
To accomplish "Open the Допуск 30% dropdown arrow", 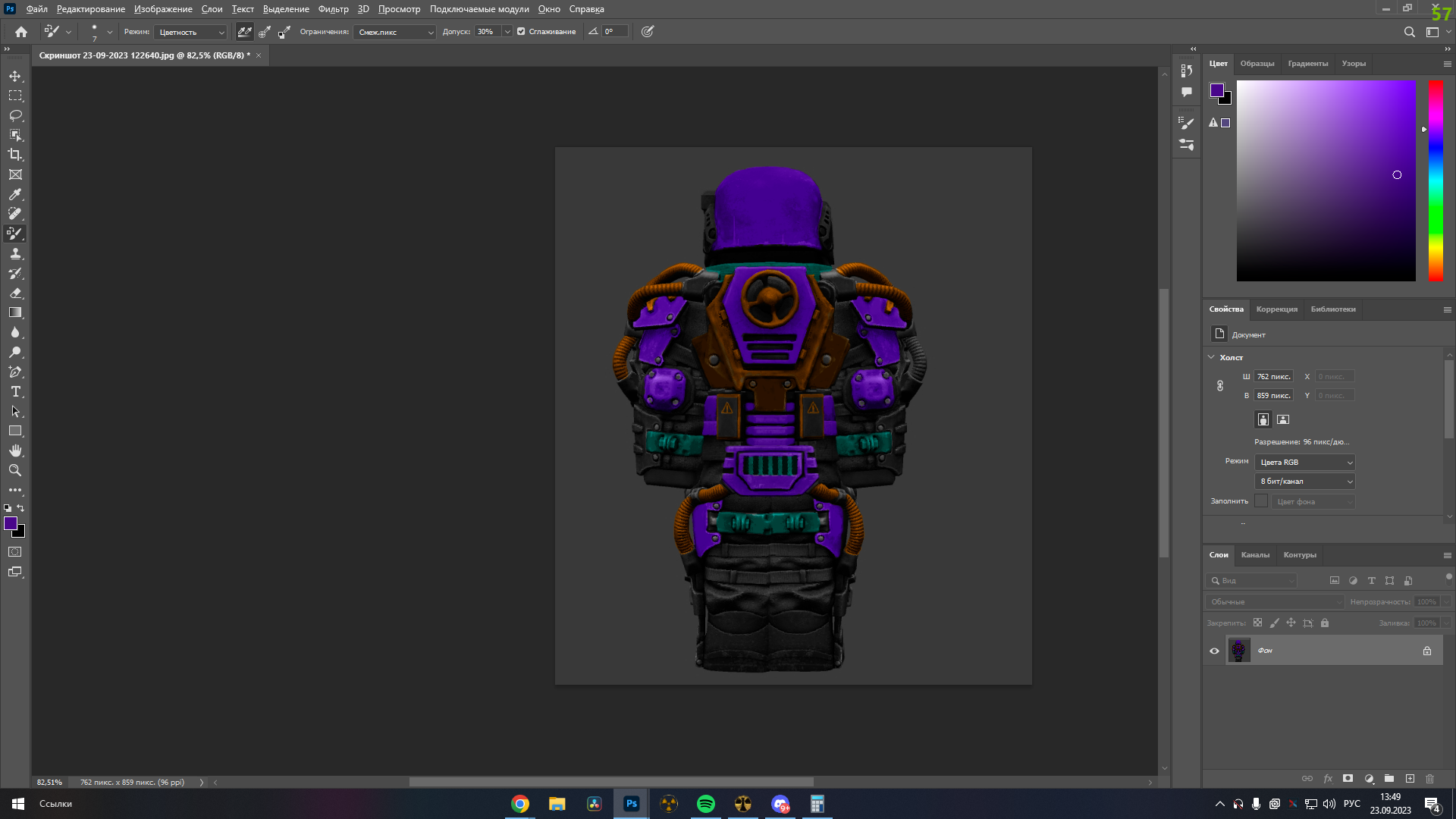I will (x=507, y=32).
